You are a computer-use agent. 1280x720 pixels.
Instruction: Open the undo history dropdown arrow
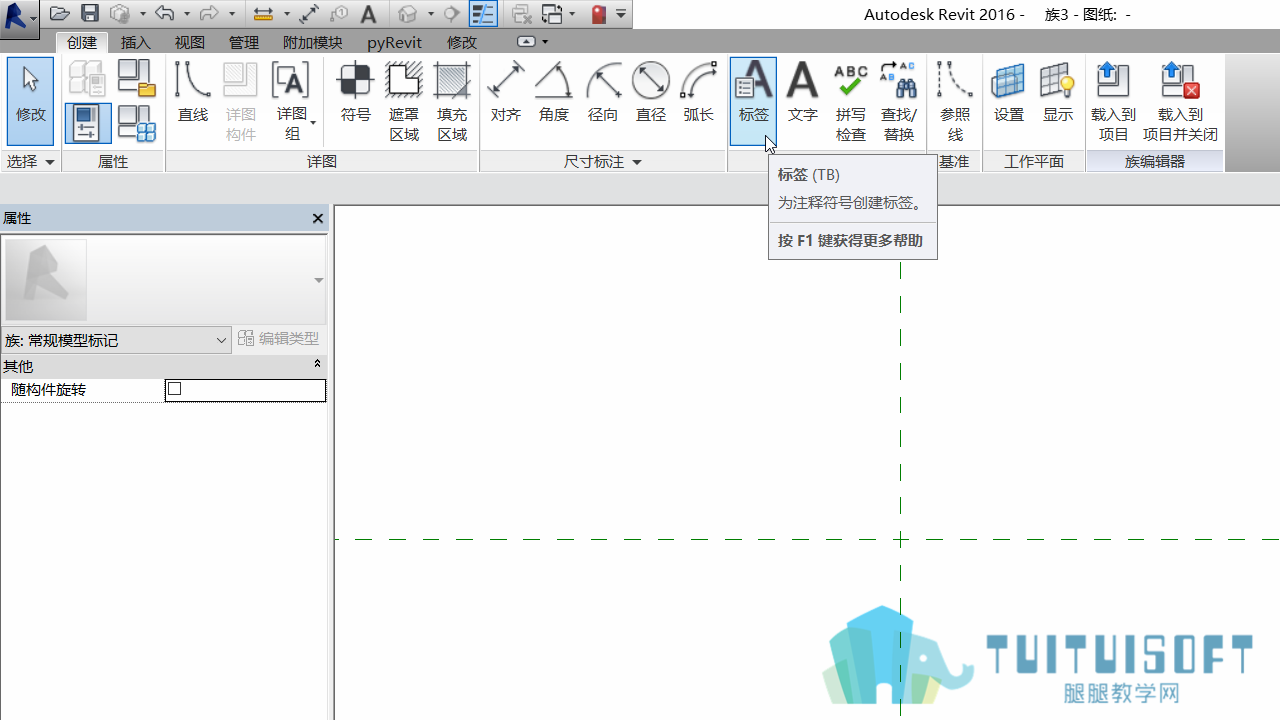[x=187, y=14]
